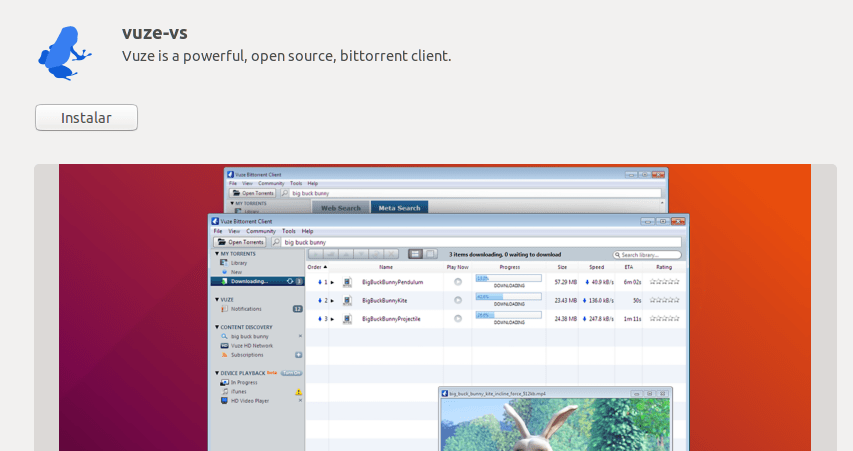The width and height of the screenshot is (853, 451).
Task: Select the Downloading sidebar entry
Action: point(257,281)
